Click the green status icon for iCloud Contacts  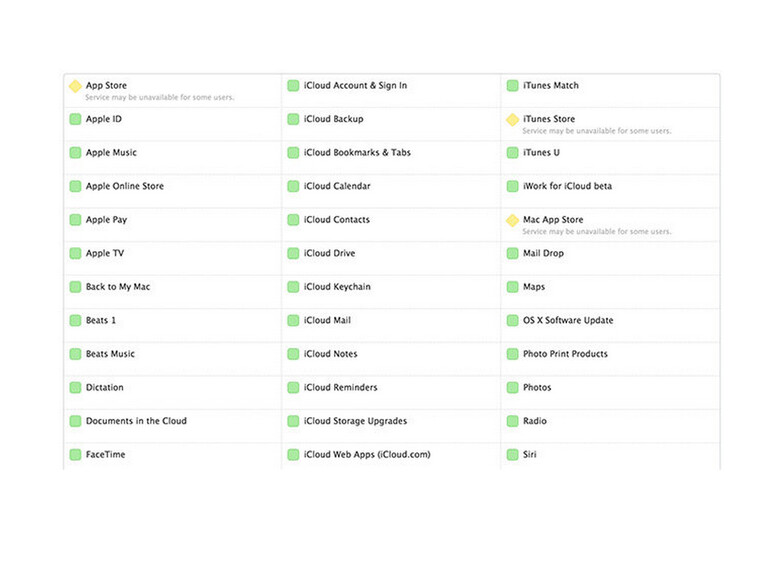click(x=293, y=220)
